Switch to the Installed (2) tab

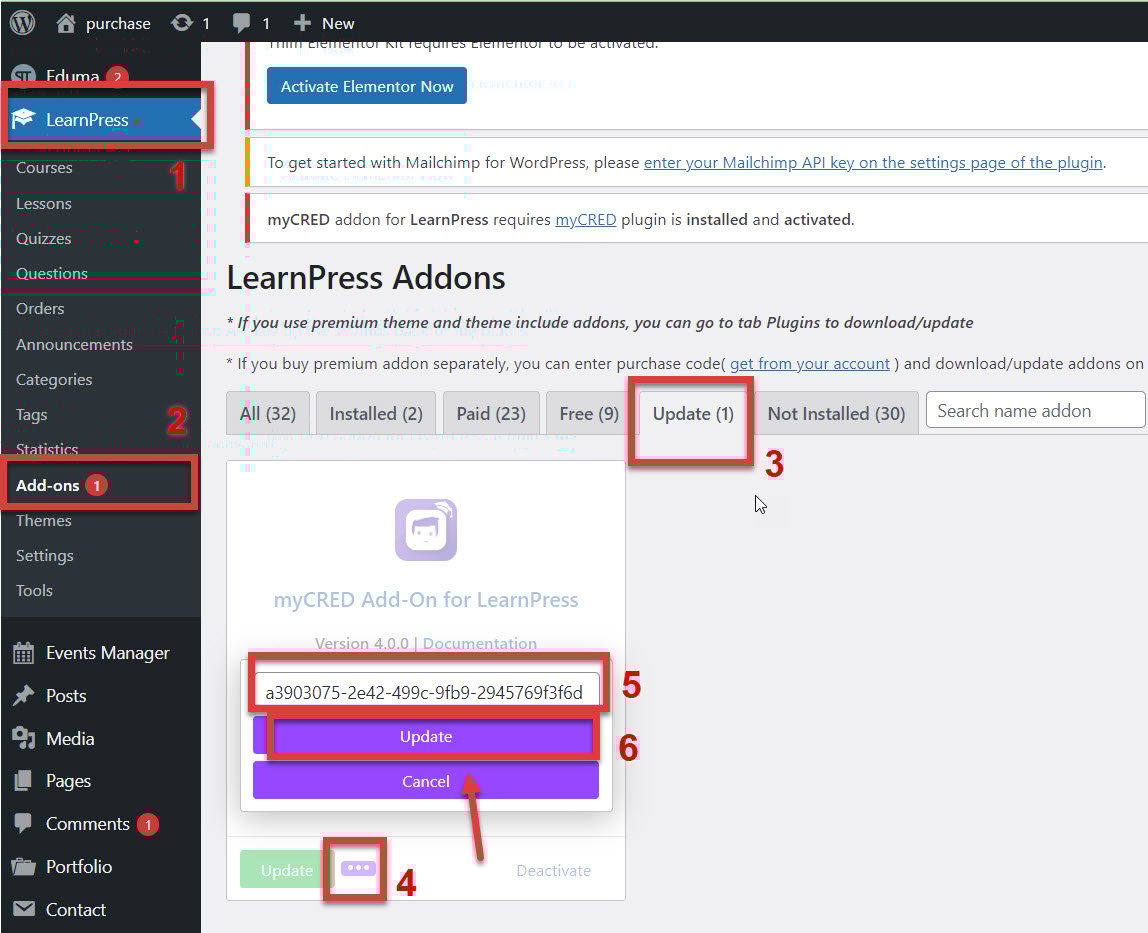coord(376,414)
